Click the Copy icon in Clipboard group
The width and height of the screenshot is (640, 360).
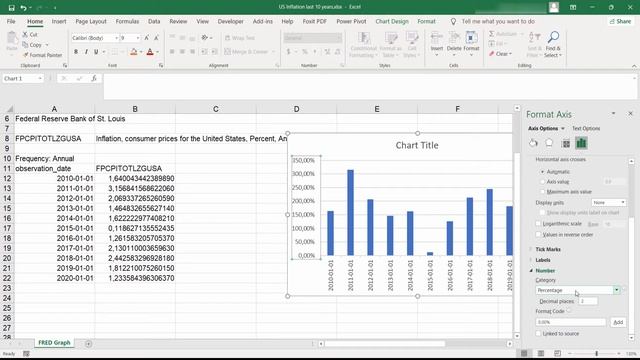(x=25, y=45)
